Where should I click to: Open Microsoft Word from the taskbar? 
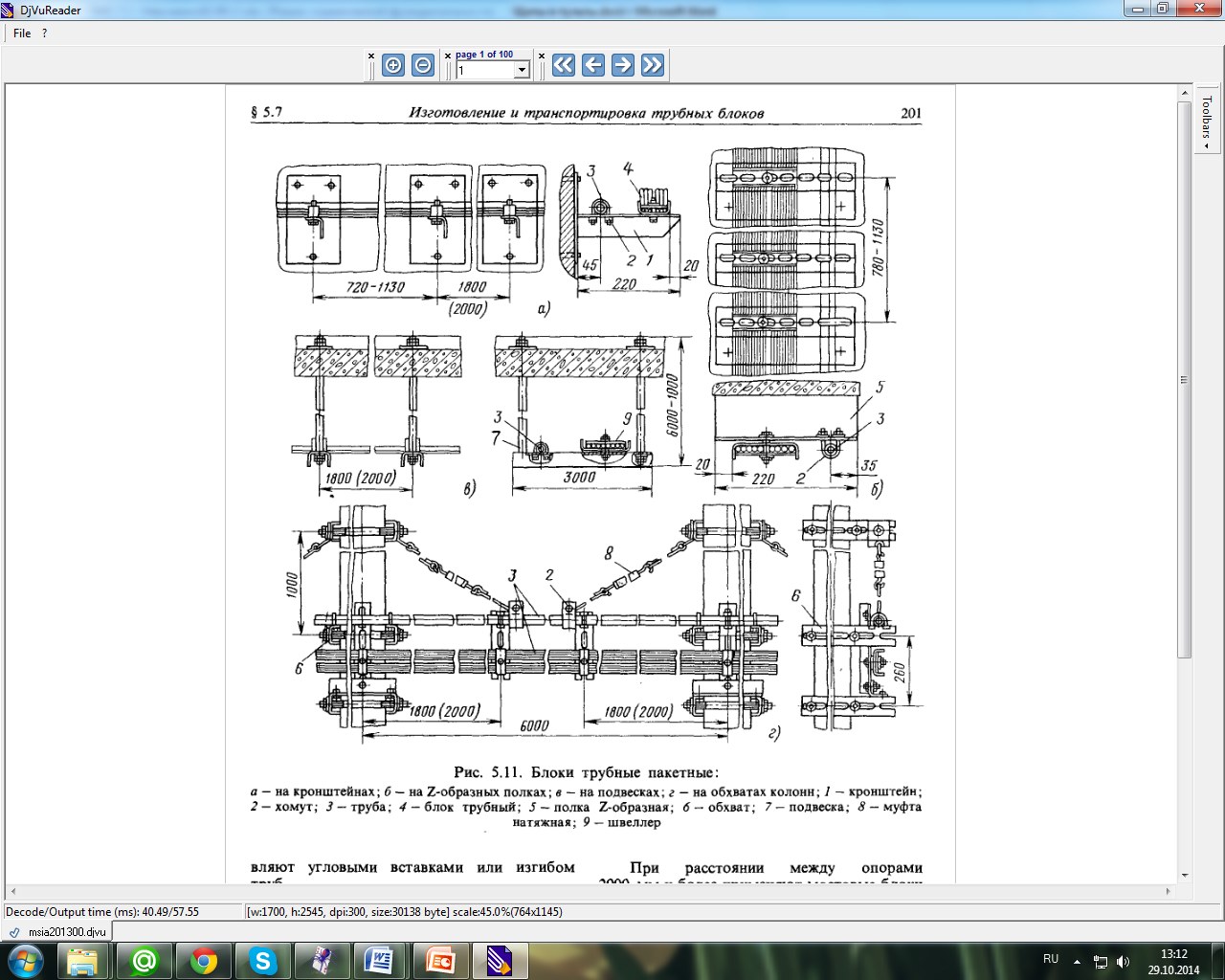pyautogui.click(x=380, y=960)
